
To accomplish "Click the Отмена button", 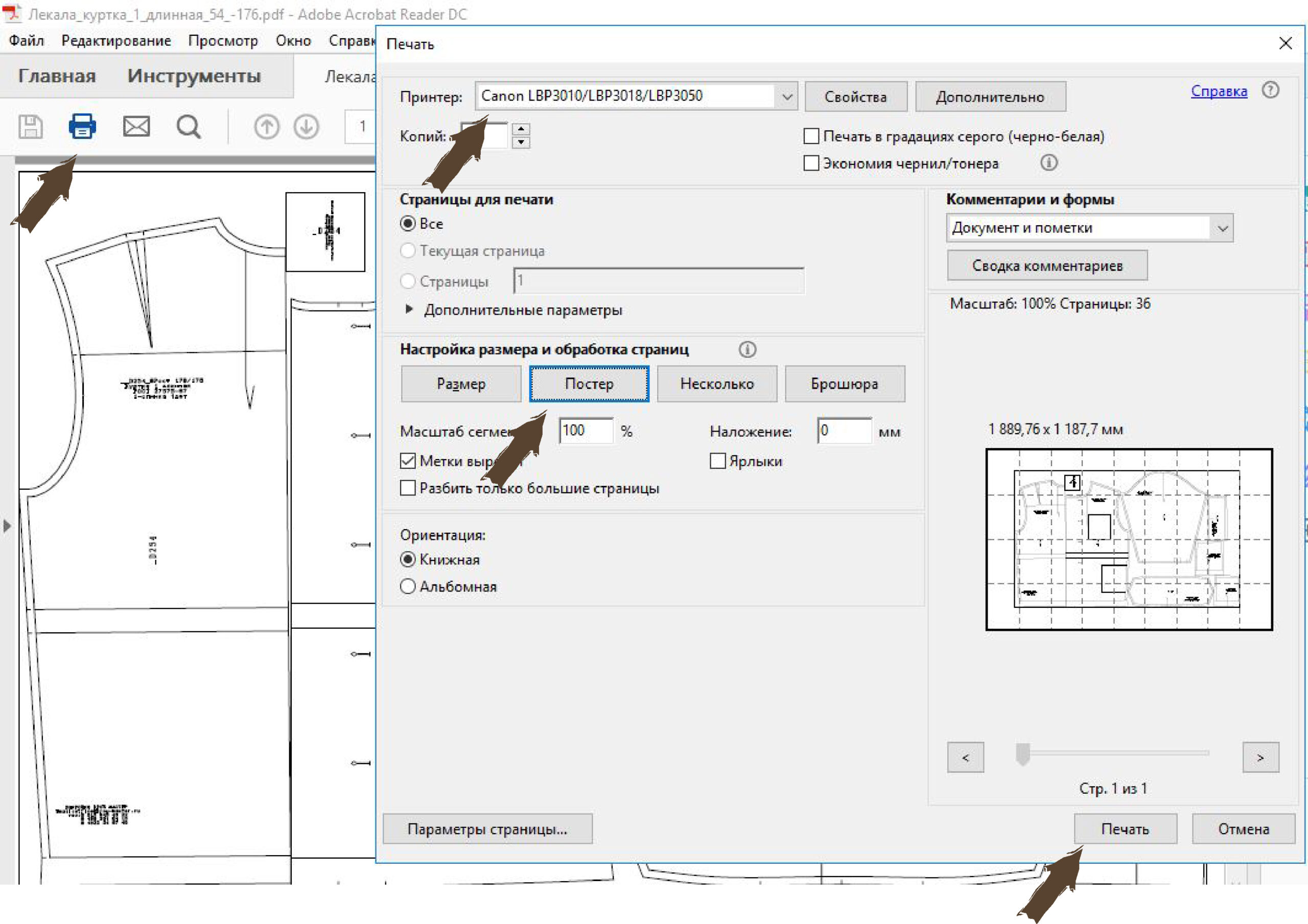I will tap(1244, 829).
